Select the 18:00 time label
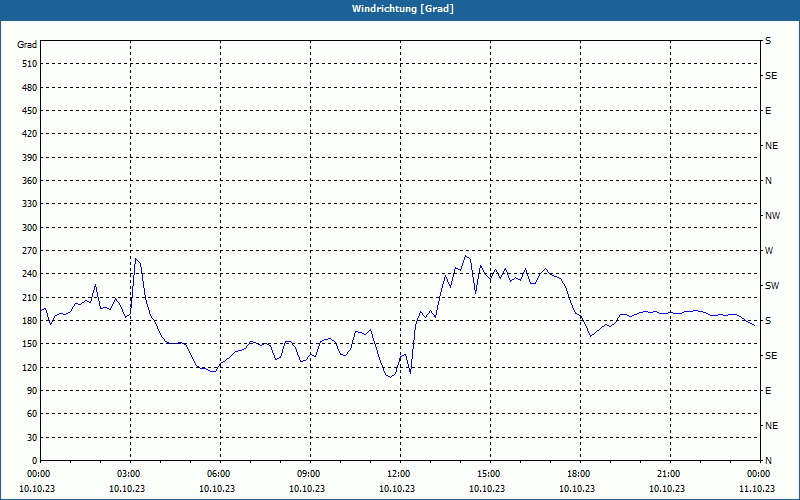The width and height of the screenshot is (800, 500). (x=578, y=474)
